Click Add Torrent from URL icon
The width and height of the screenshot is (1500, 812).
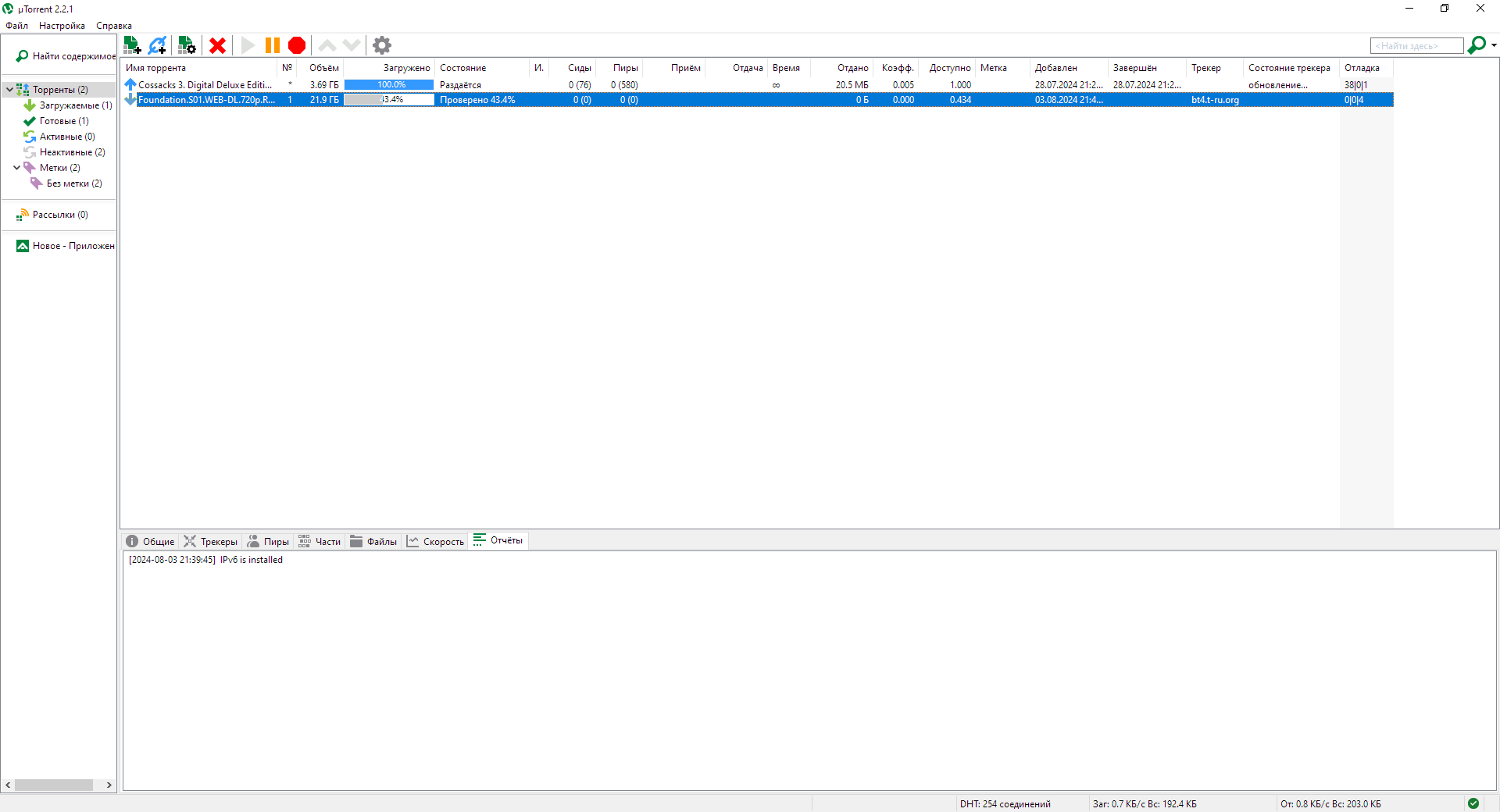158,45
